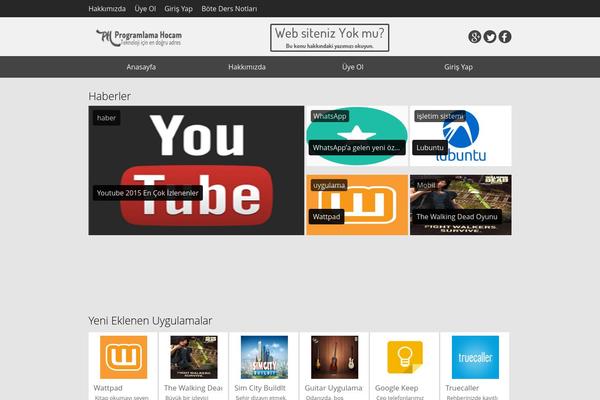Open the Truecaller app icon
The height and width of the screenshot is (400, 600).
[x=475, y=357]
